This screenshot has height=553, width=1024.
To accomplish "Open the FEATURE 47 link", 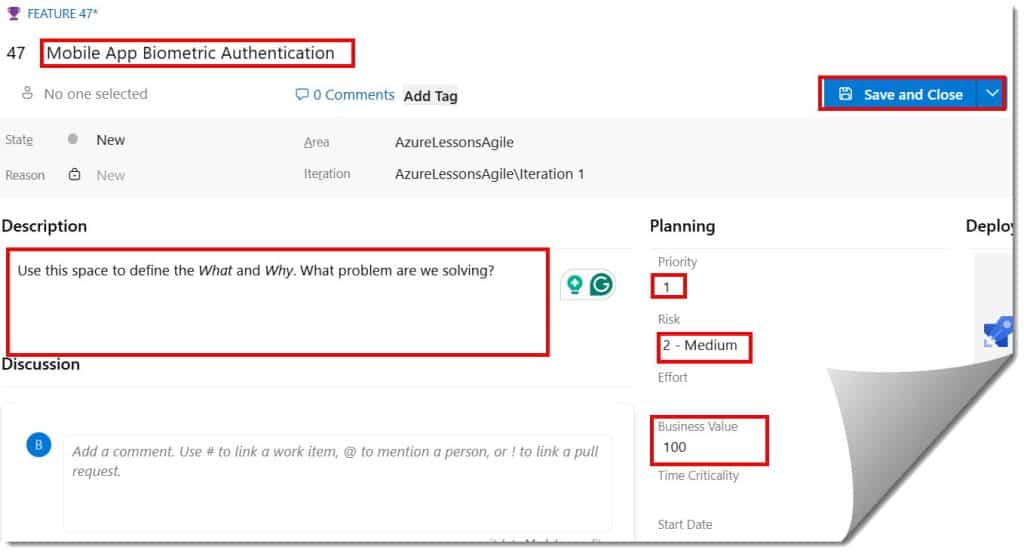I will (x=62, y=14).
